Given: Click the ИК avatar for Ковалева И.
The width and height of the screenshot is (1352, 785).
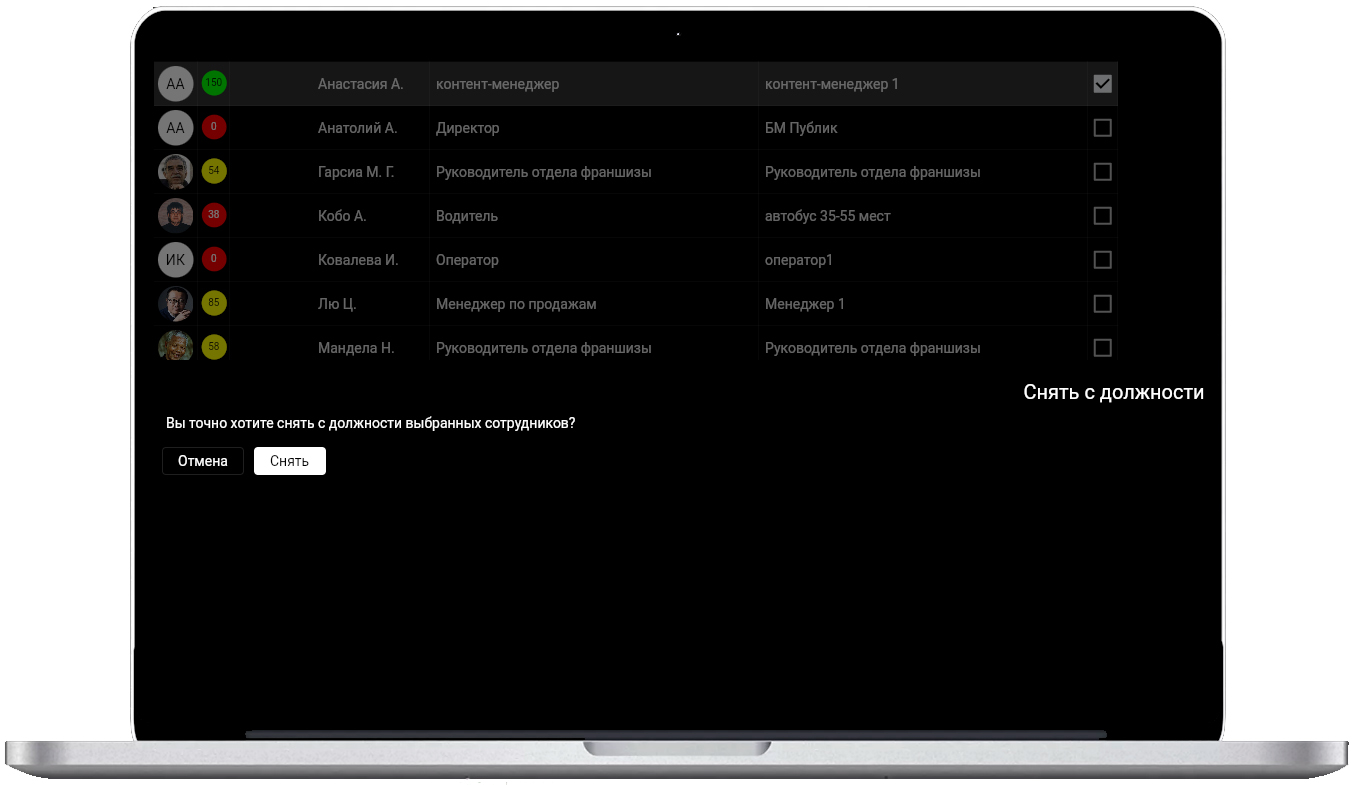Looking at the screenshot, I should click(x=175, y=260).
